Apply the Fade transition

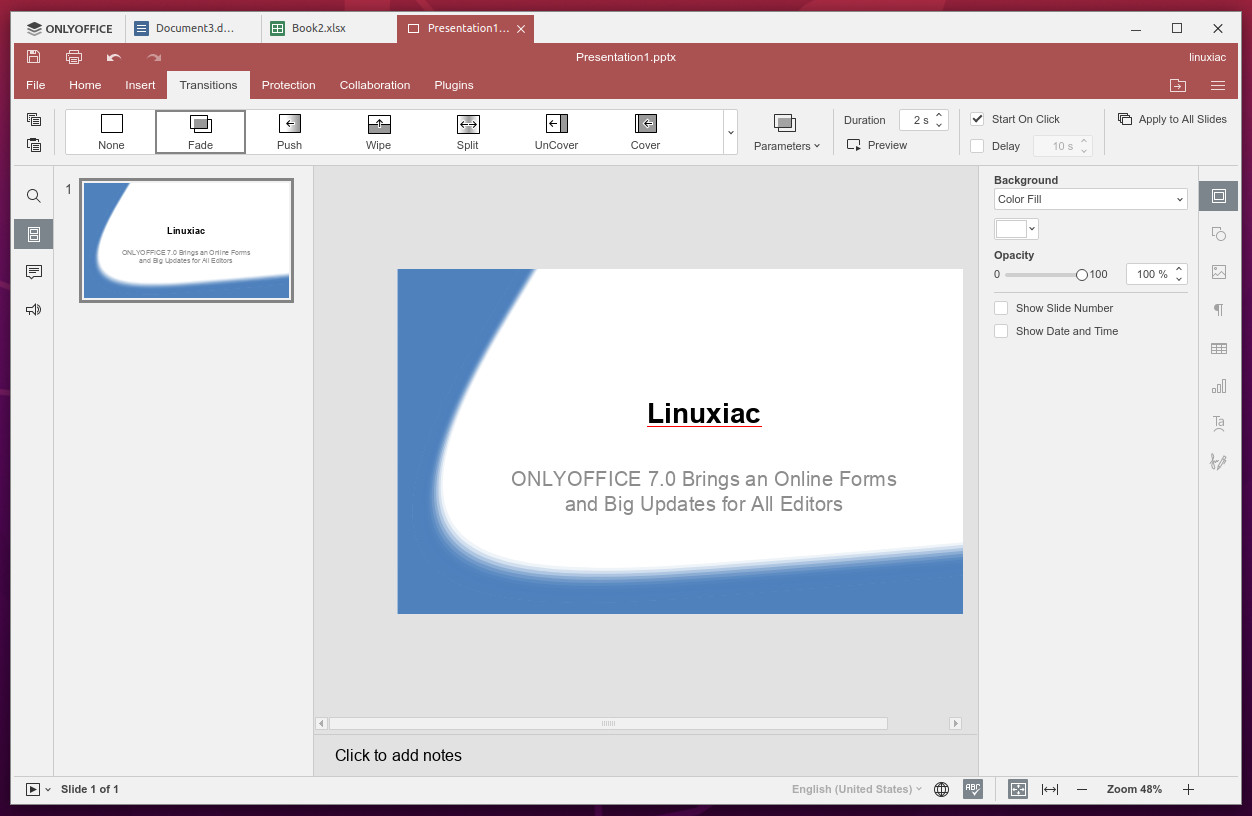coord(200,132)
